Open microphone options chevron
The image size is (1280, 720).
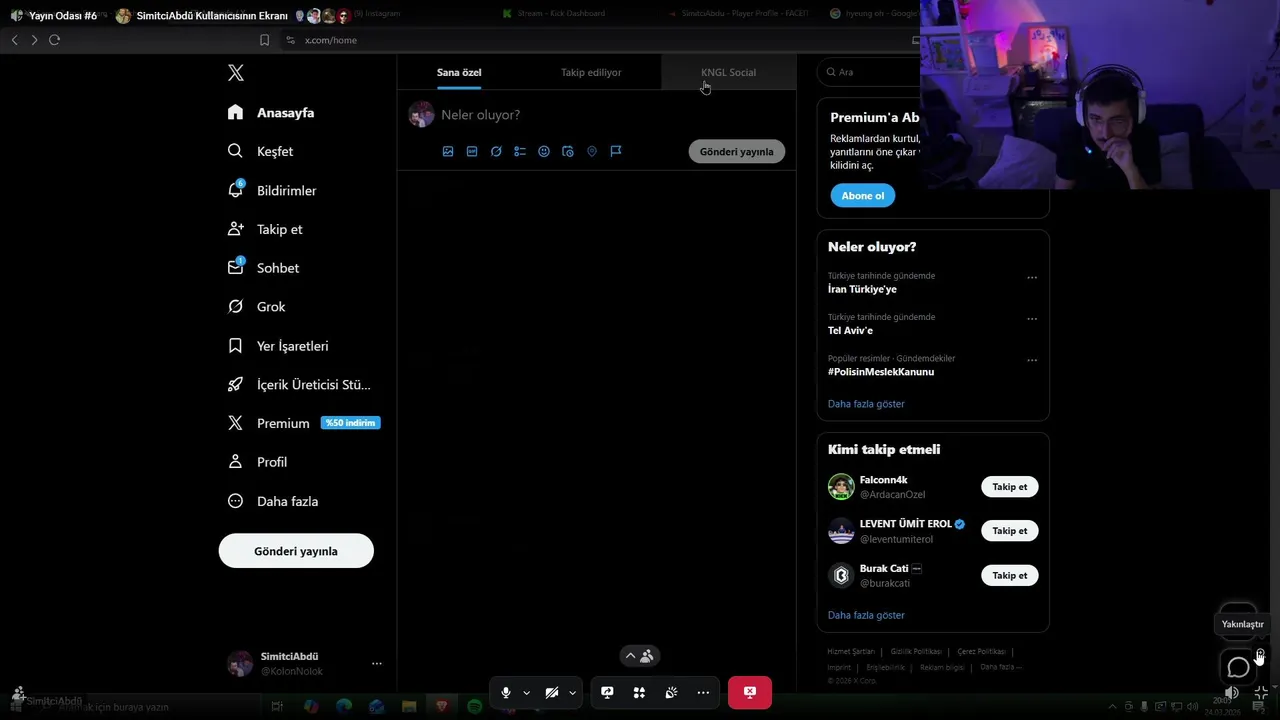tap(526, 692)
